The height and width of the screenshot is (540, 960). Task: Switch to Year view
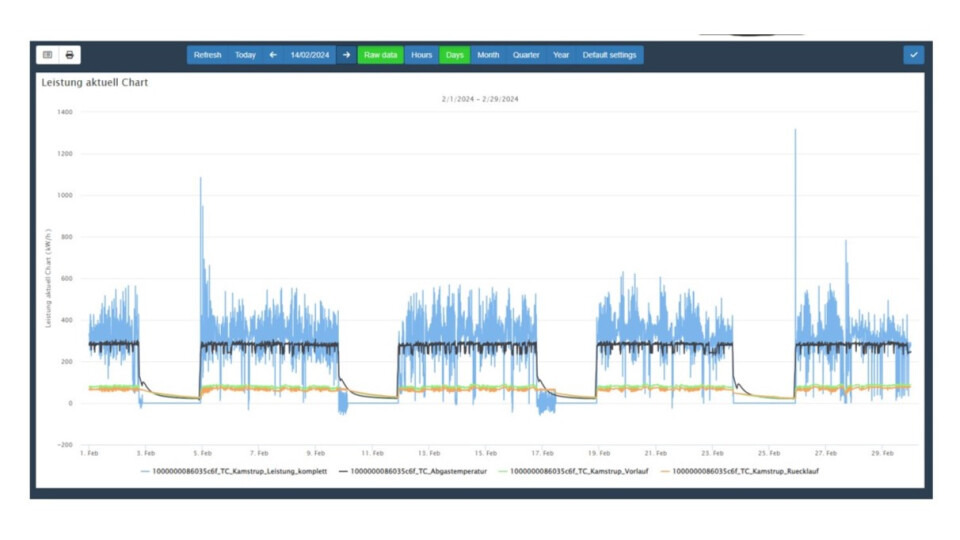[561, 55]
